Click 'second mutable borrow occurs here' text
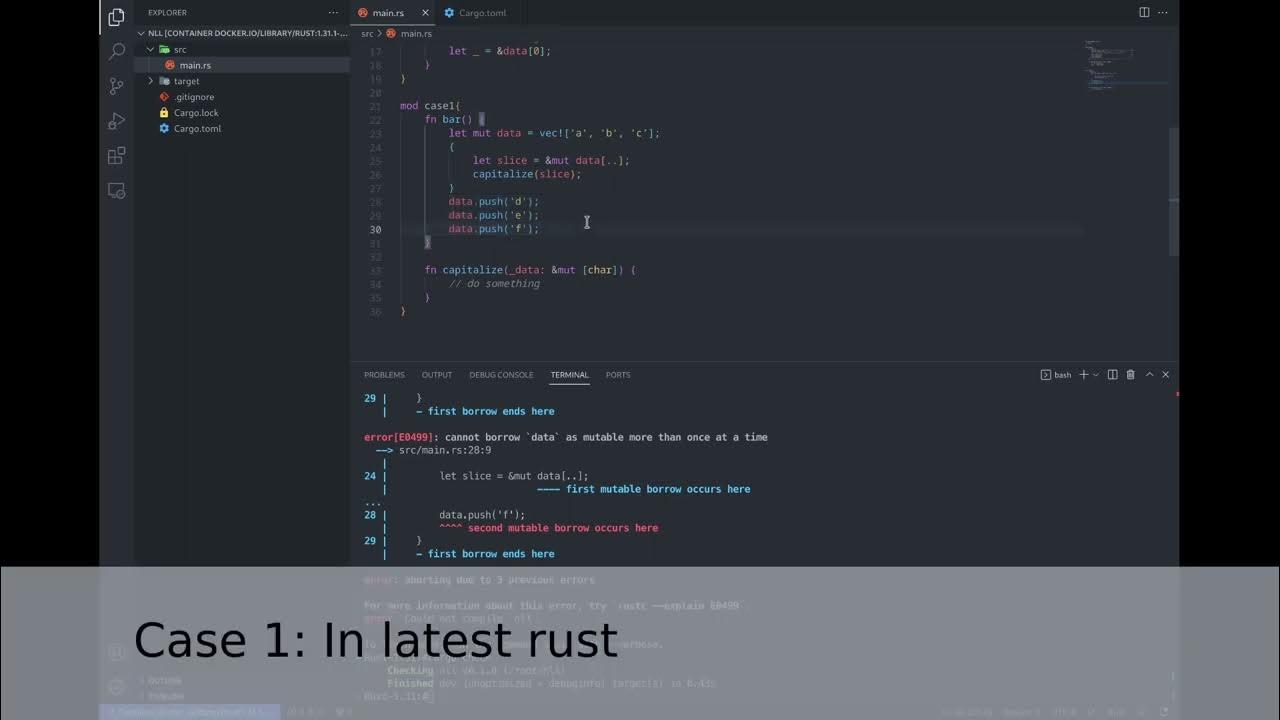This screenshot has width=1280, height=720. click(x=563, y=528)
